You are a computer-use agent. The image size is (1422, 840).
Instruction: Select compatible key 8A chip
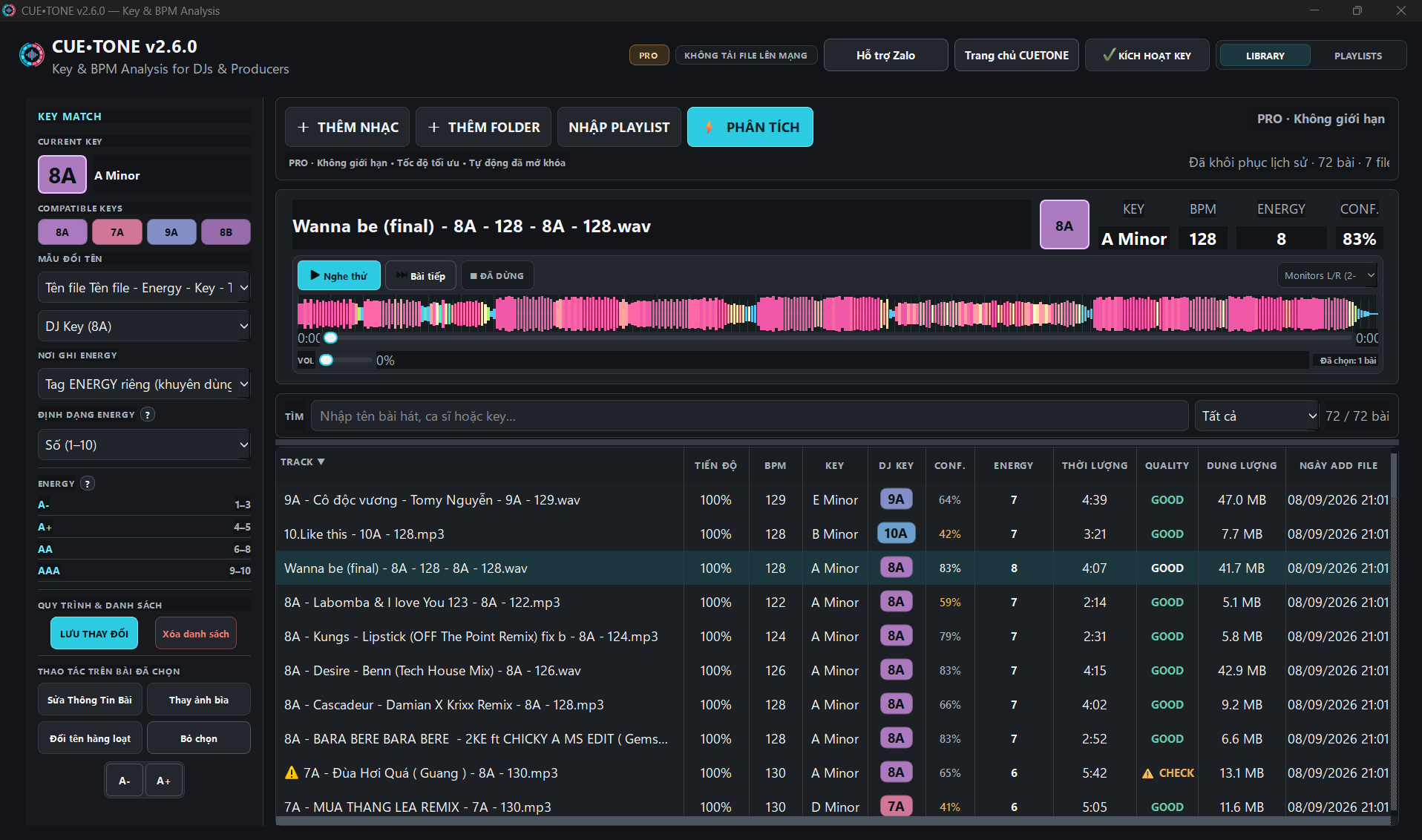[x=62, y=232]
